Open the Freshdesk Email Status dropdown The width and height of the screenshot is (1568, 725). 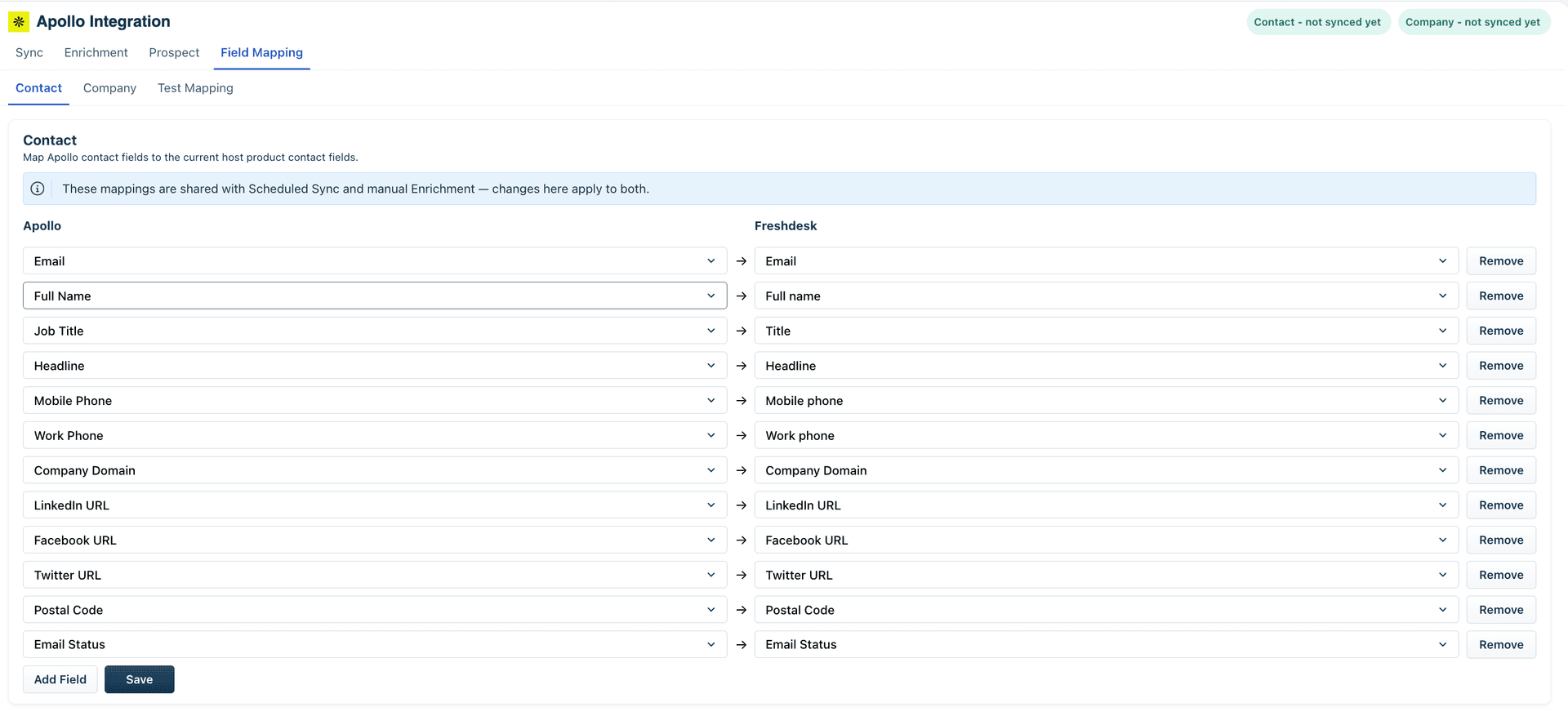click(1107, 644)
